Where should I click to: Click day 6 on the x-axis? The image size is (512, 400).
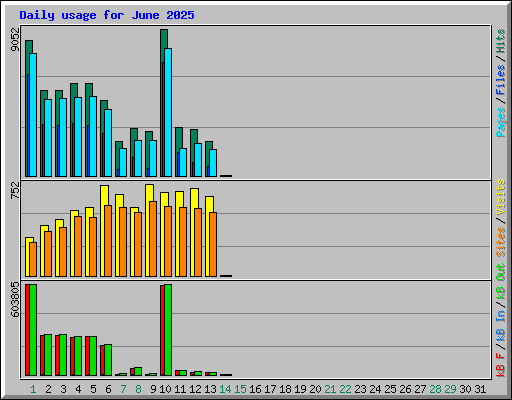[108, 389]
